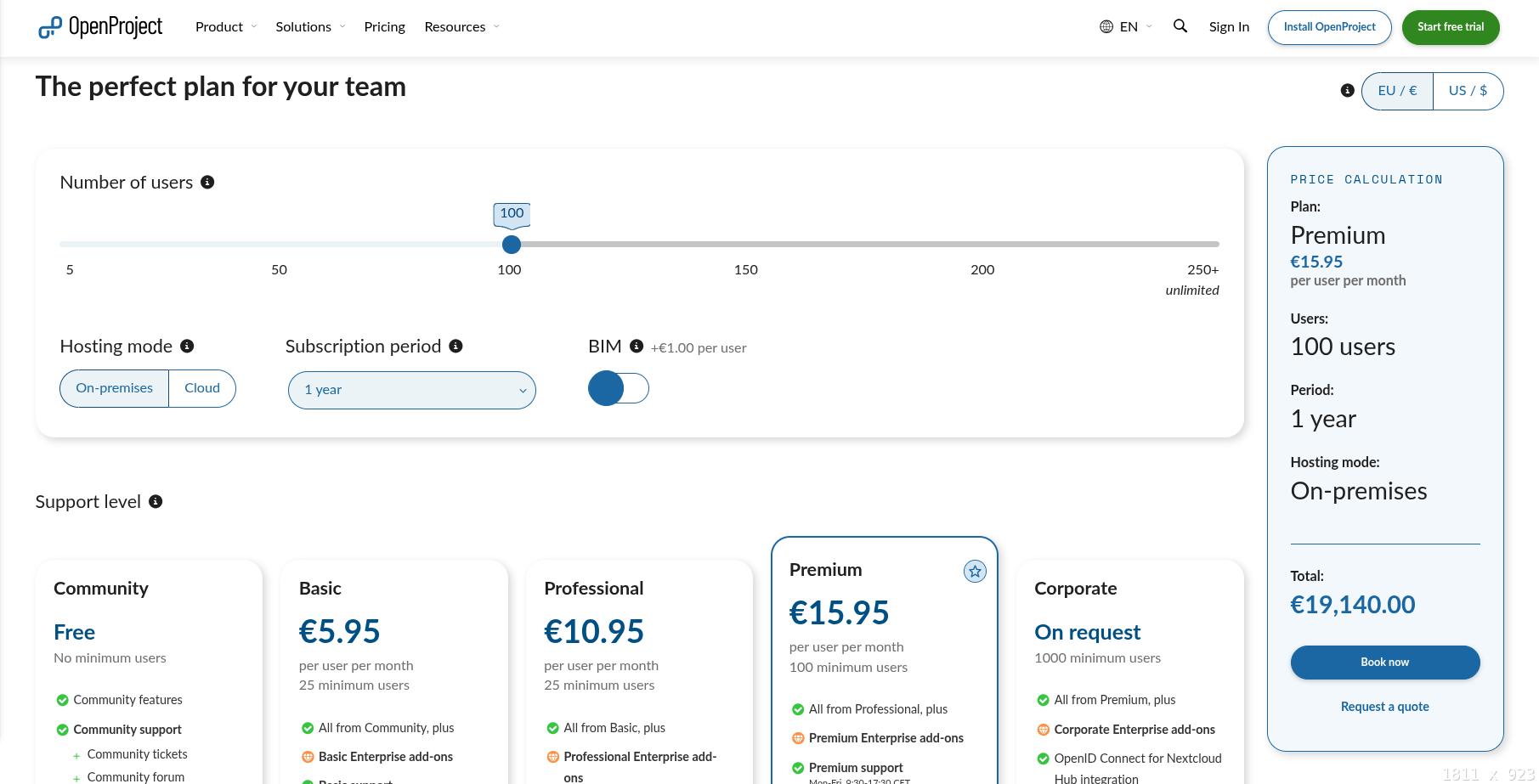Select the Community plan card heading
Viewport: 1539px width, 784px height.
pyautogui.click(x=101, y=589)
